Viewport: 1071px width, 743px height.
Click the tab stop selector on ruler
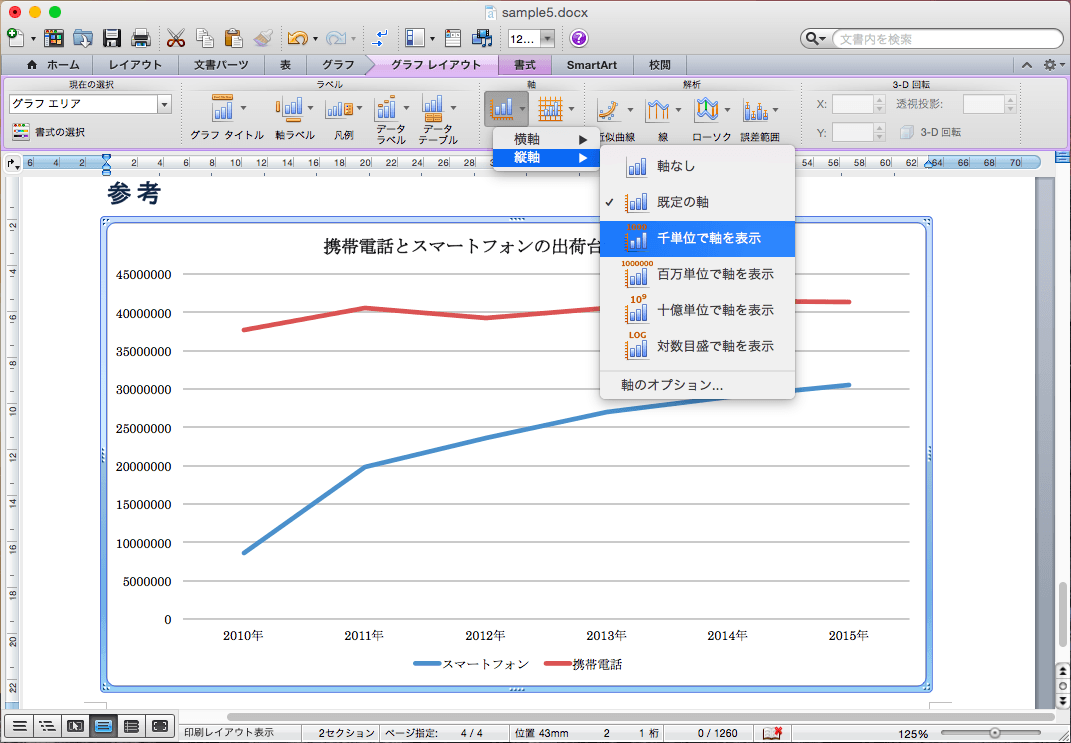12,163
